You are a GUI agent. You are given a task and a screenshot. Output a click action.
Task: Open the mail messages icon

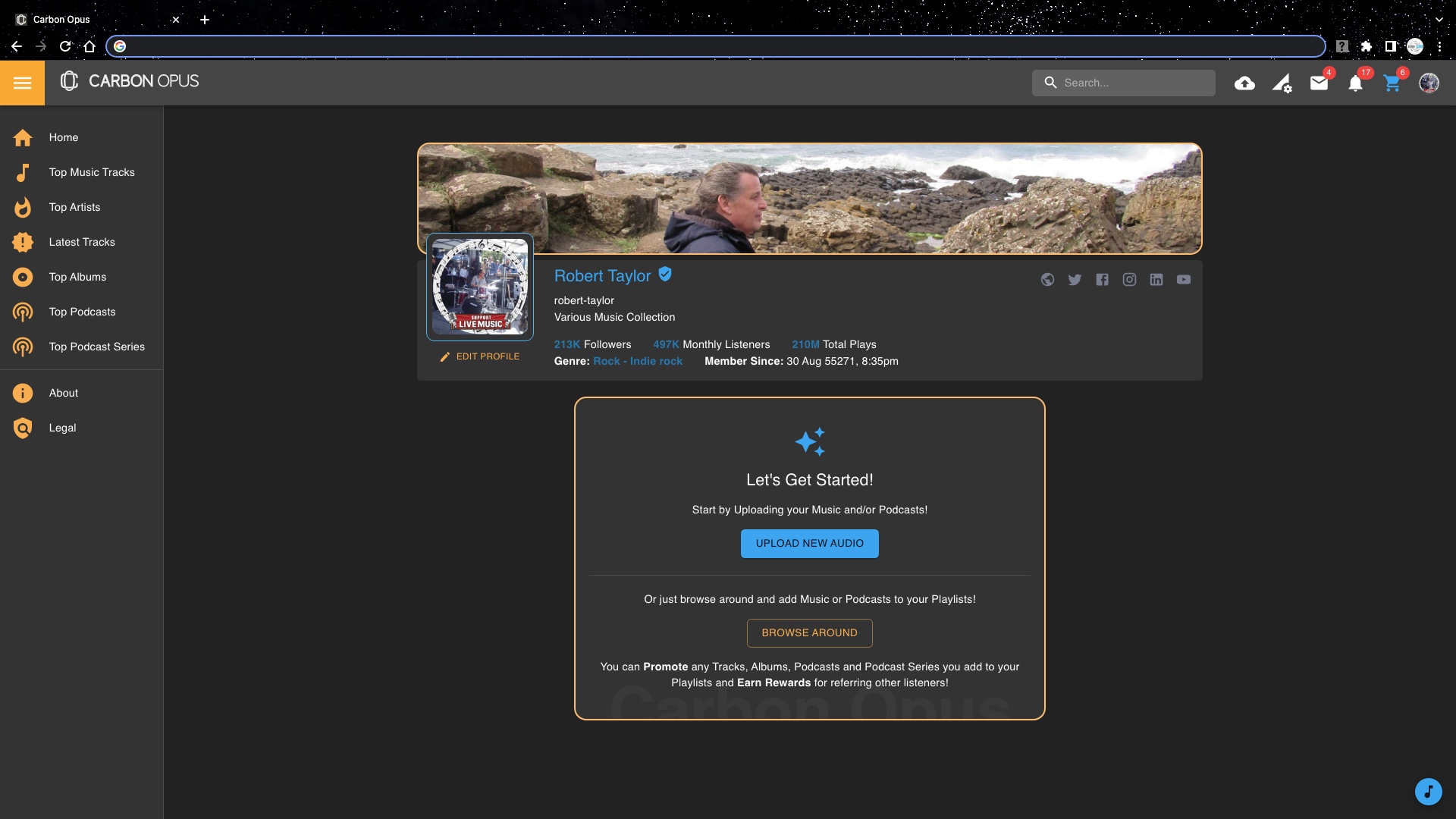pyautogui.click(x=1319, y=83)
